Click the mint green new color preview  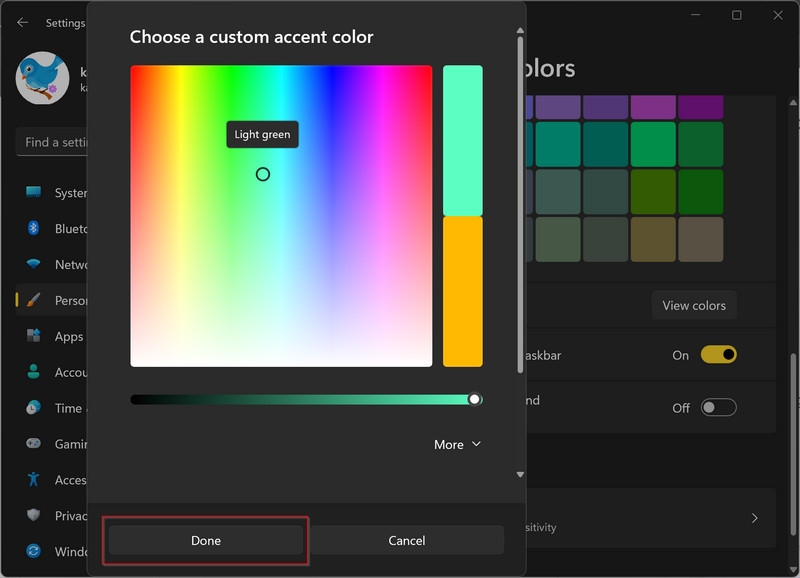pyautogui.click(x=463, y=140)
